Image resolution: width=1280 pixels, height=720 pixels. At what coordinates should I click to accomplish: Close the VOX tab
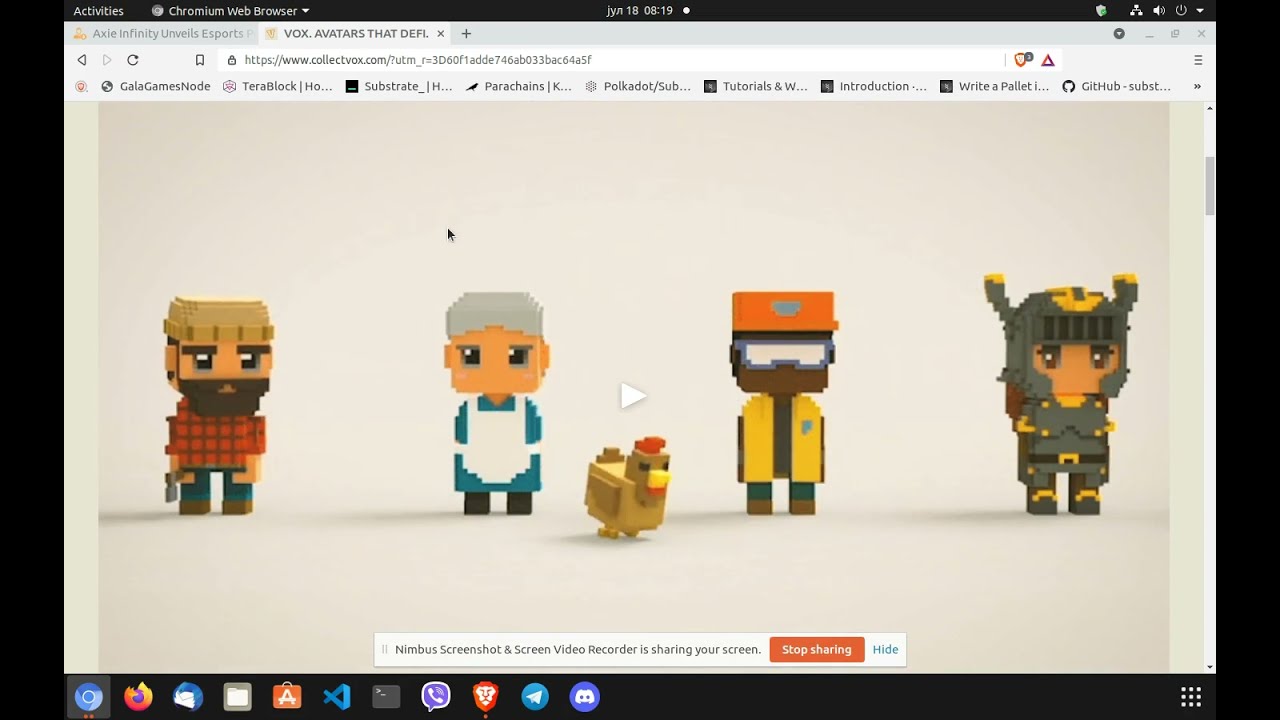click(441, 33)
